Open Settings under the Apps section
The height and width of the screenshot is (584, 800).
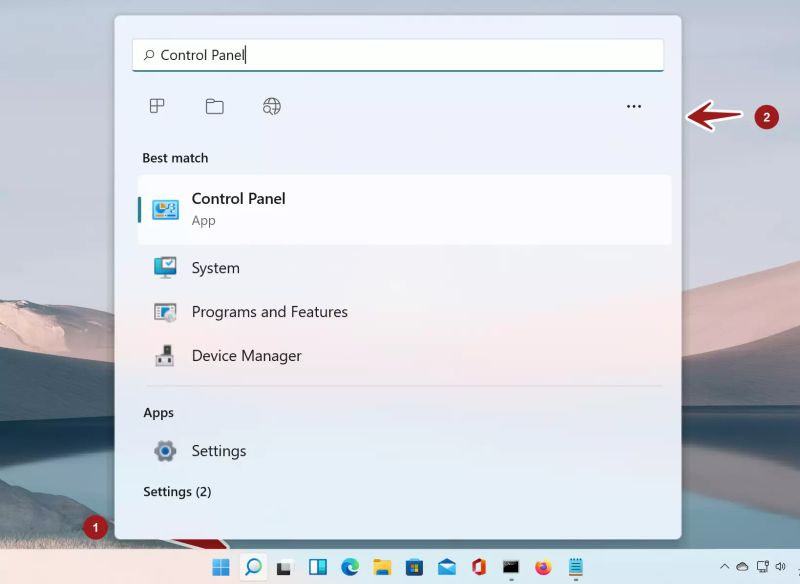coord(219,451)
